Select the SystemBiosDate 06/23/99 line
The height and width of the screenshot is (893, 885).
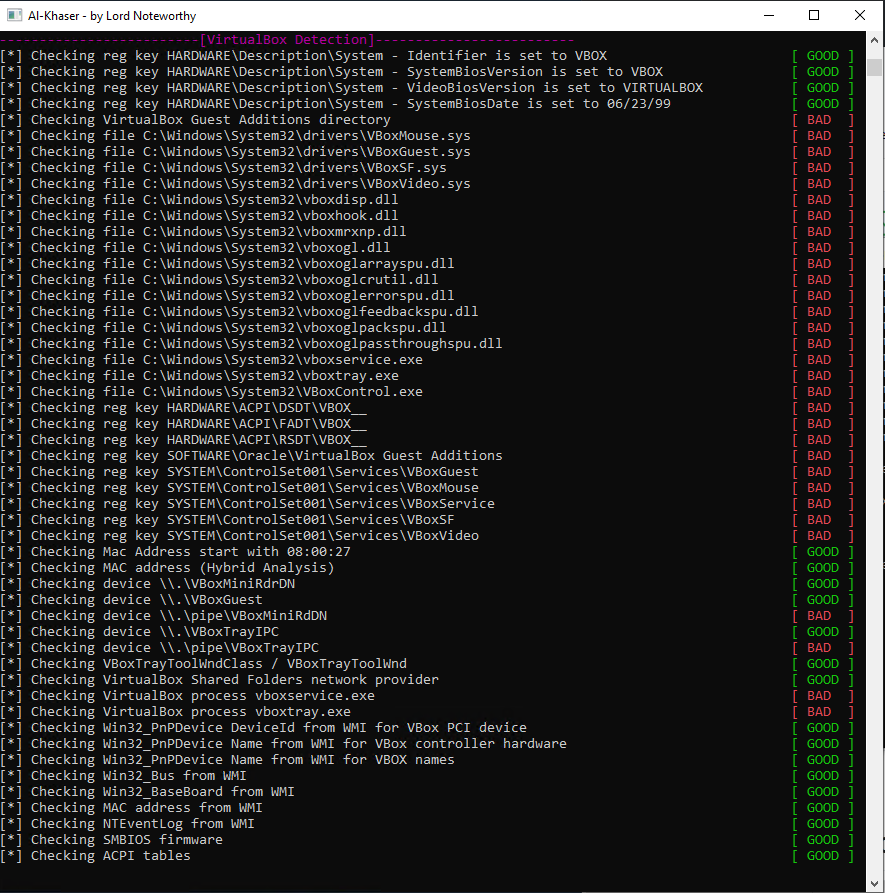(x=427, y=104)
